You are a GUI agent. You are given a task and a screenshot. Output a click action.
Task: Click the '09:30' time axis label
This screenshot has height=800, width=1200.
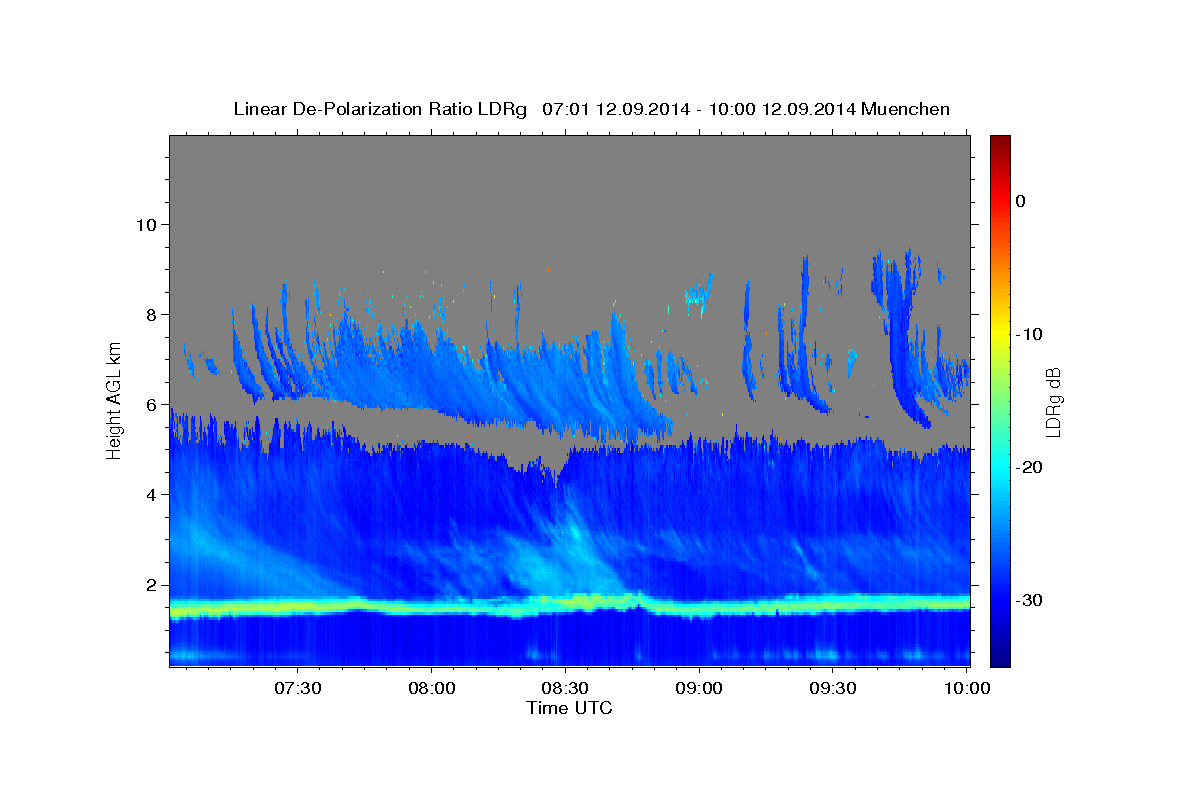833,689
